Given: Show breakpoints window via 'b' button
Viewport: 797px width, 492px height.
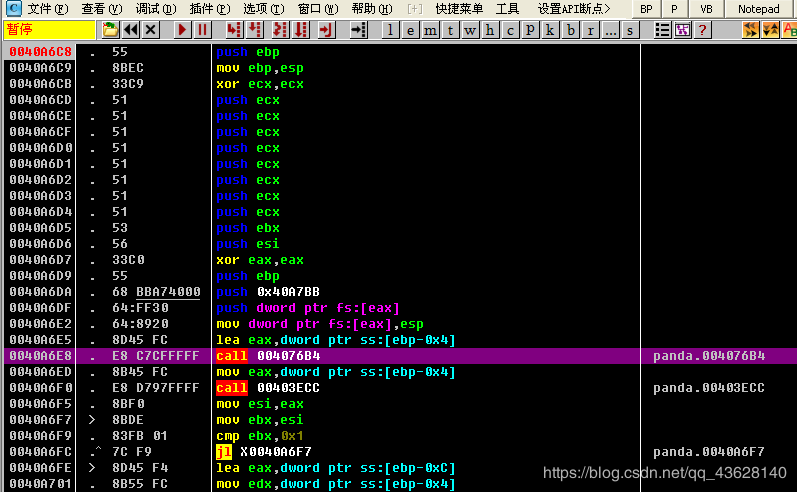Looking at the screenshot, I should coord(571,30).
